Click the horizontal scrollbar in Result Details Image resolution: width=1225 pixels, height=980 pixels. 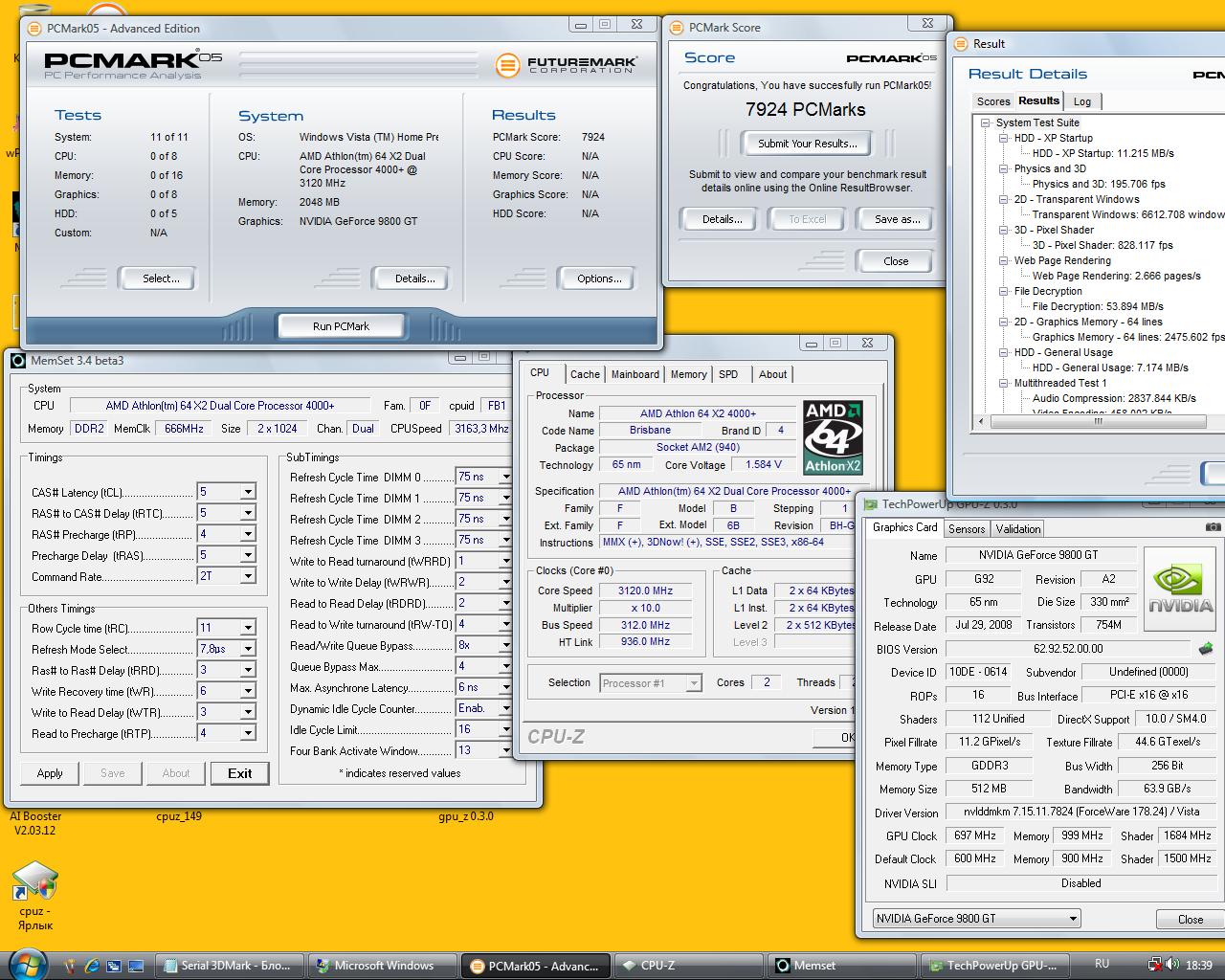tap(1101, 421)
